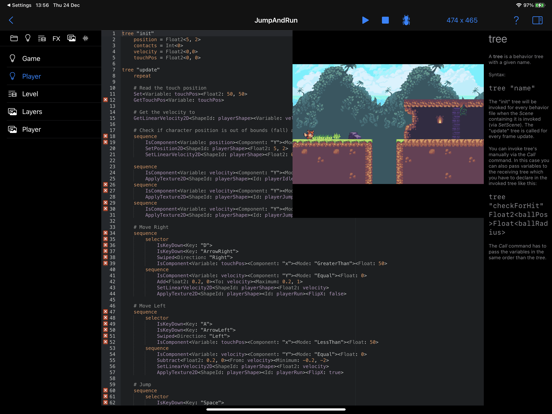Place cursor on tree "init" line
The width and height of the screenshot is (552, 414).
(x=138, y=33)
